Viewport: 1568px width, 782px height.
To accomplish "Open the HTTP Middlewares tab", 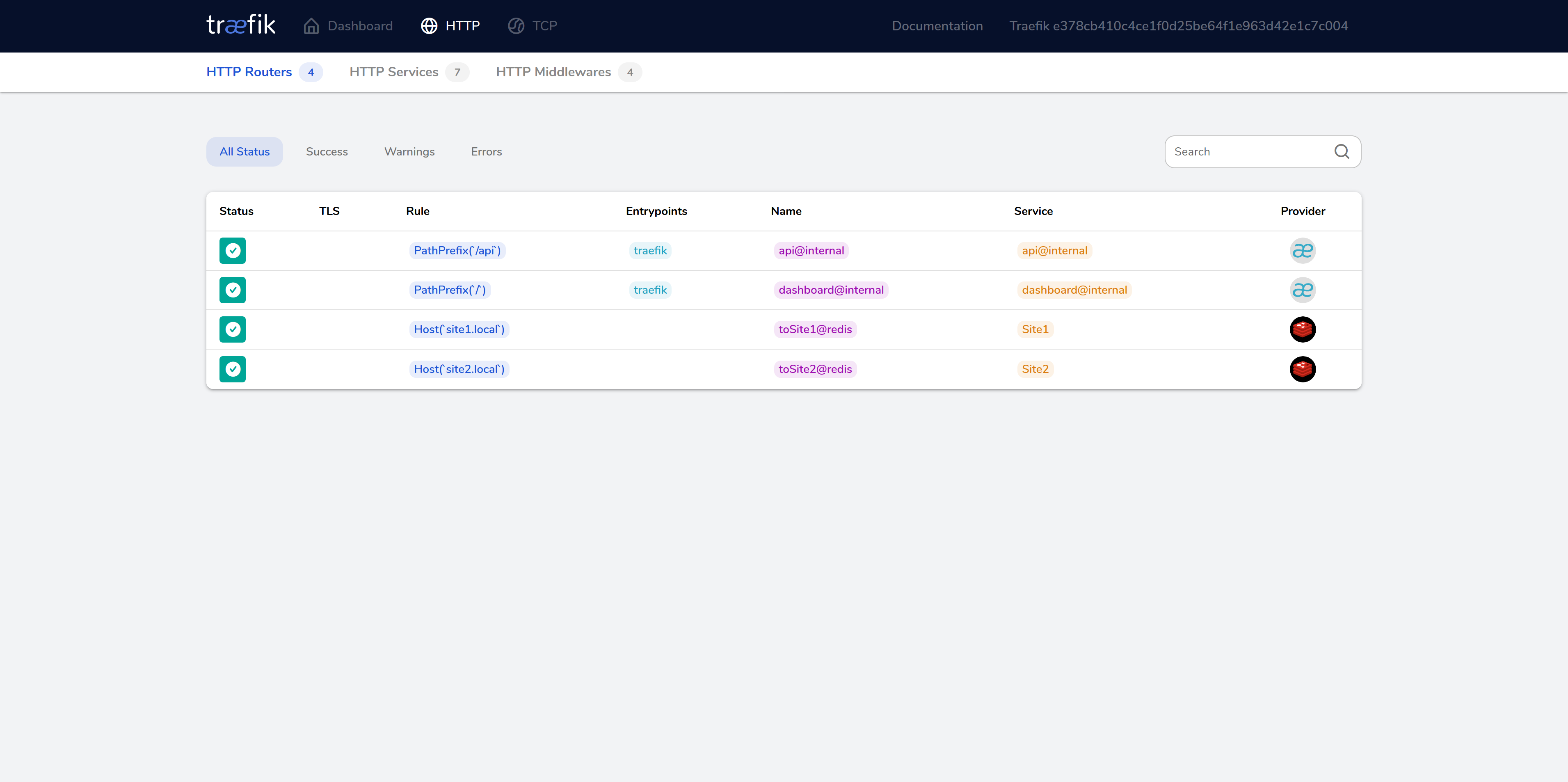I will (553, 72).
